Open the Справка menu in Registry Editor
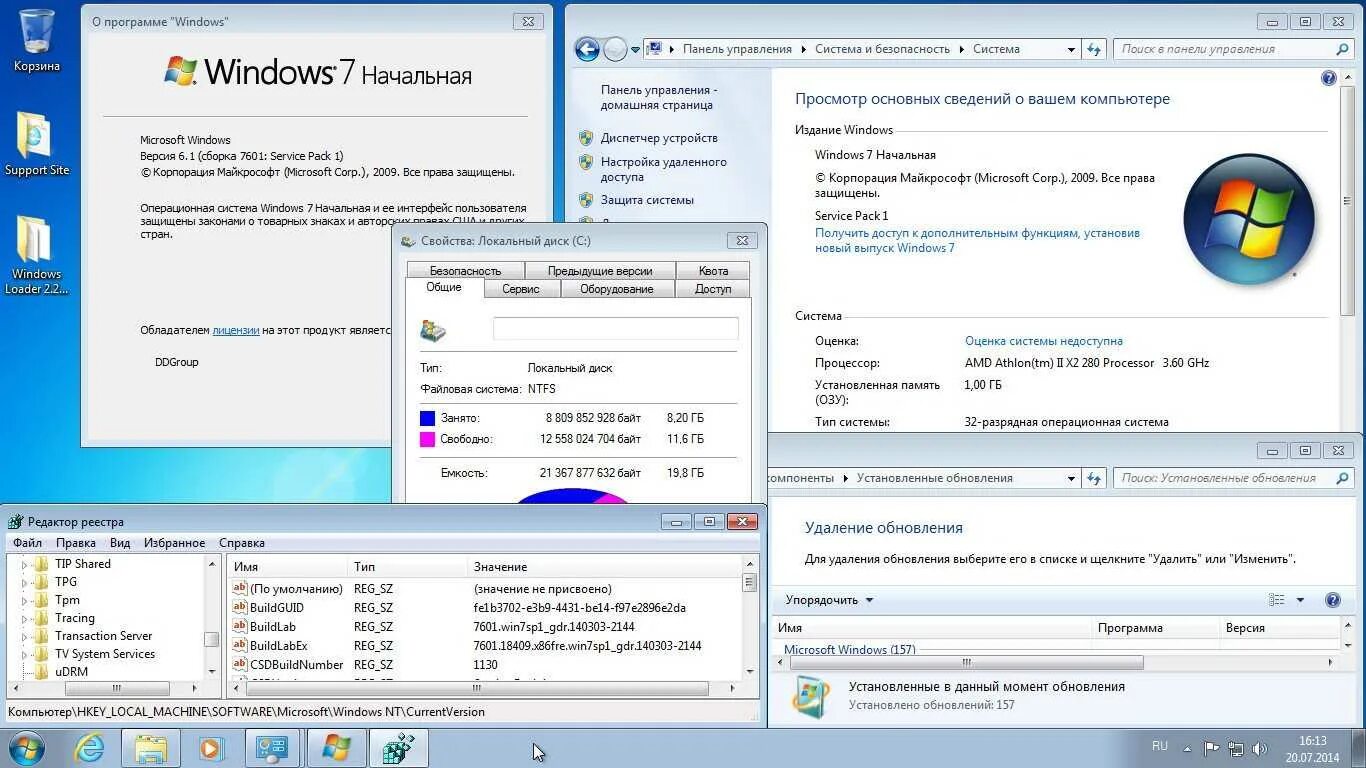 (242, 543)
